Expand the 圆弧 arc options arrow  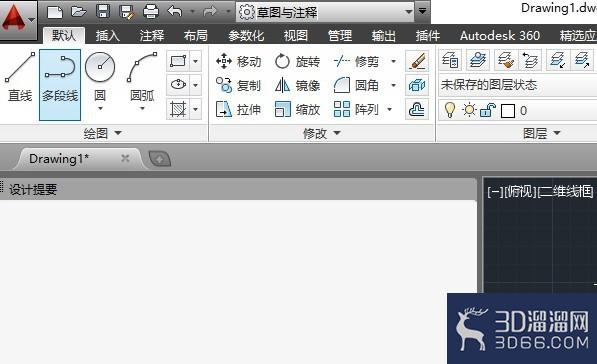tap(142, 109)
